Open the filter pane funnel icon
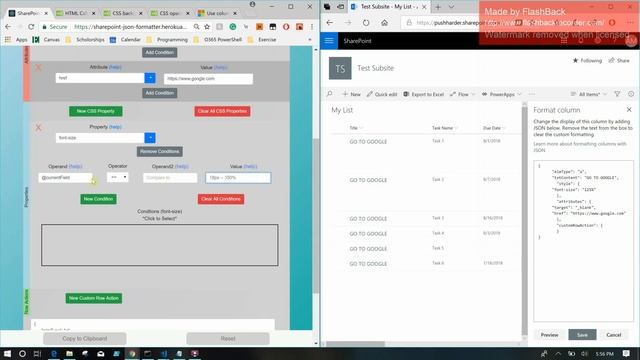 click(x=617, y=94)
